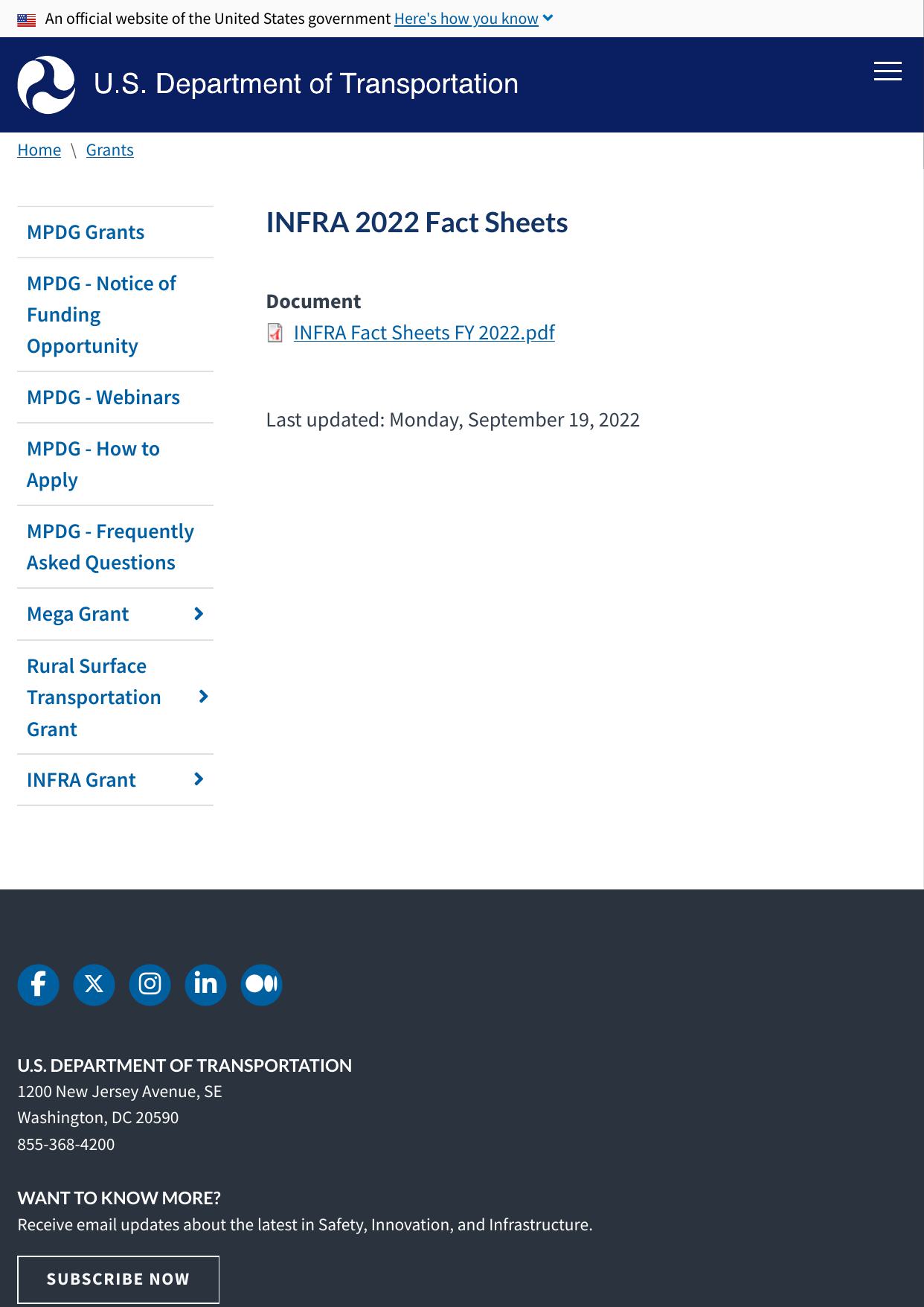Expand the INFRA Grant submenu arrow

[x=199, y=779]
